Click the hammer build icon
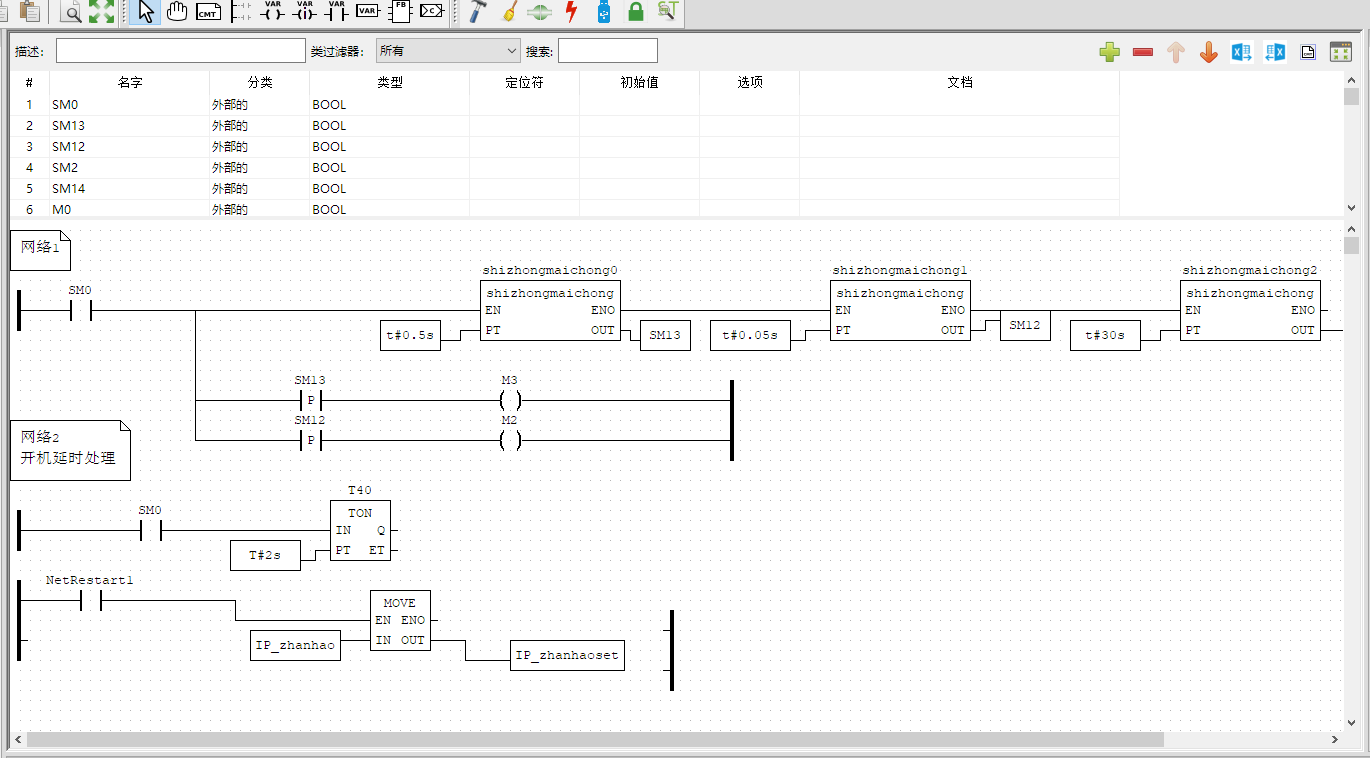The image size is (1370, 758). point(478,12)
